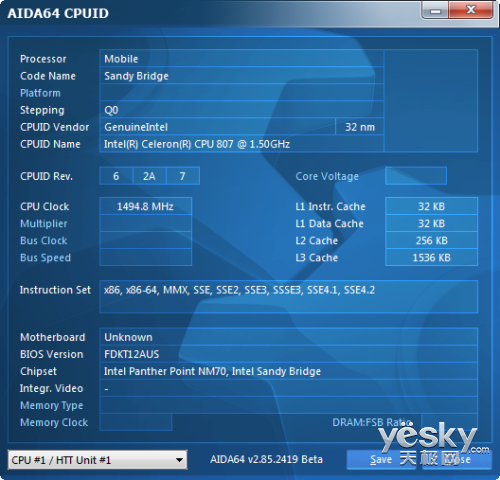Click the CPUID Rev. box showing 2A
Screen dimensions: 500x480
pos(149,176)
